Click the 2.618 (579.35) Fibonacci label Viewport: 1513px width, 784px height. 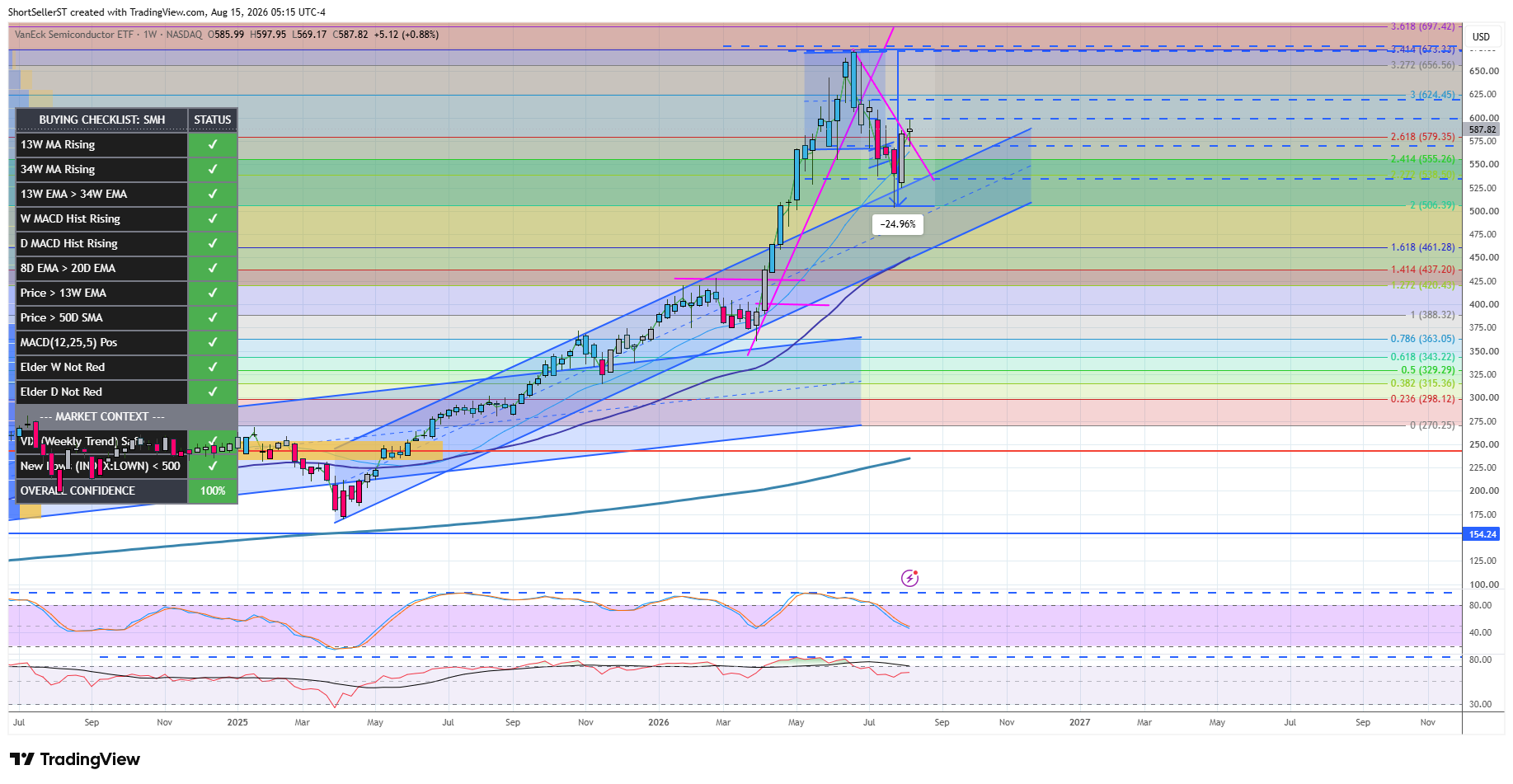pyautogui.click(x=1423, y=138)
